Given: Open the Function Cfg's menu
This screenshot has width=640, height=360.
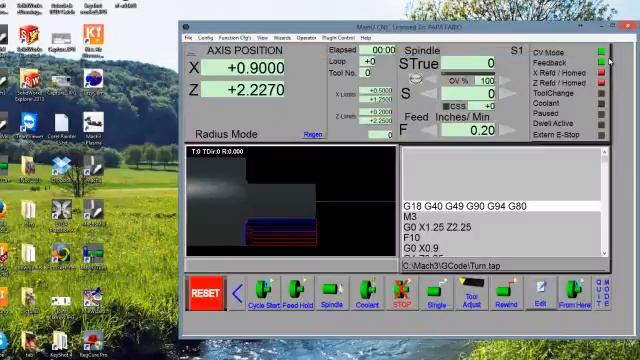Looking at the screenshot, I should pyautogui.click(x=235, y=38).
